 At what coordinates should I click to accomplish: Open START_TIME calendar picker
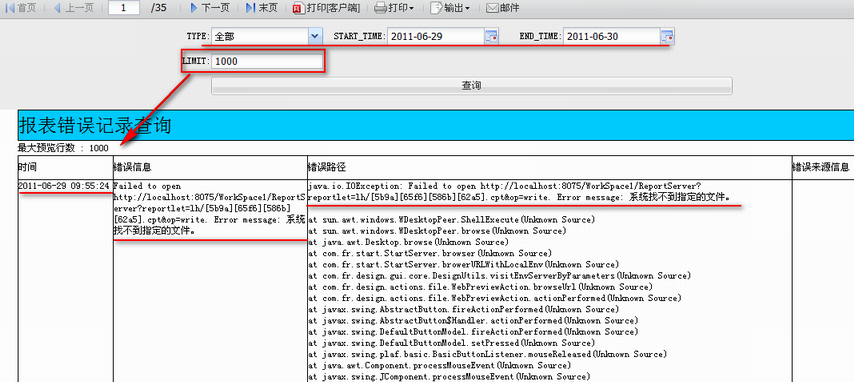(491, 37)
